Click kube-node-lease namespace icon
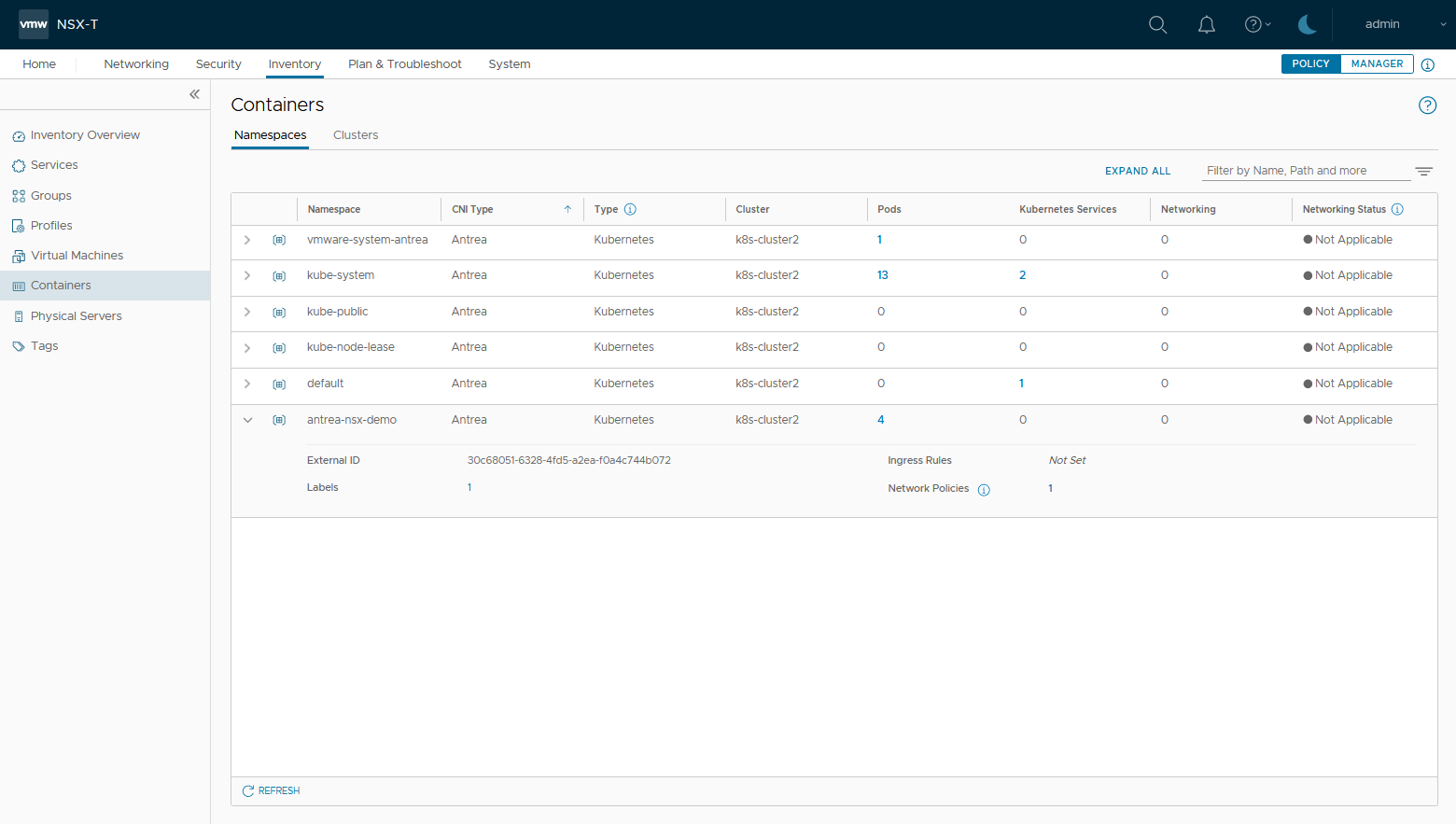 pos(279,348)
